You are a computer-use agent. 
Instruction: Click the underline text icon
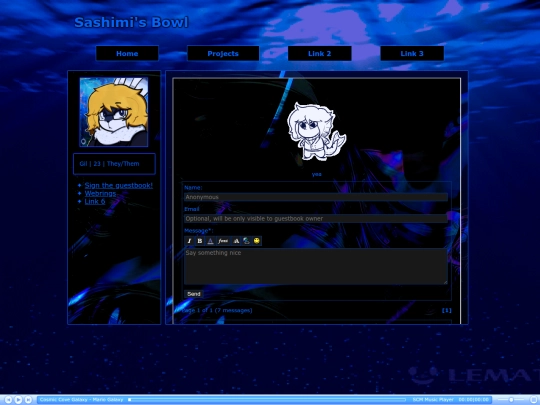point(210,241)
